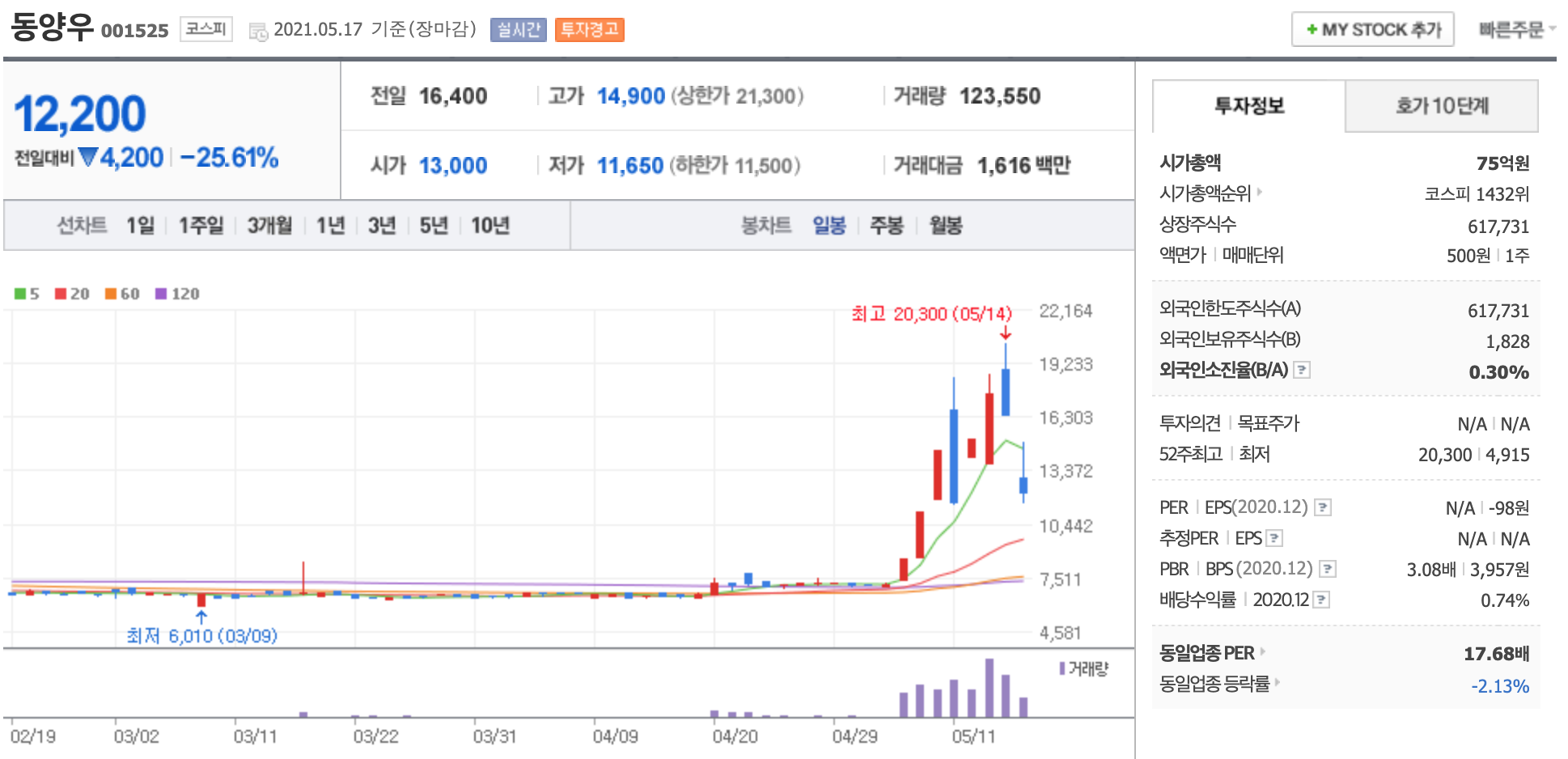Image resolution: width=1568 pixels, height=759 pixels.
Task: Click the plus icon in MY STOCK 추가
Action: 1312,30
